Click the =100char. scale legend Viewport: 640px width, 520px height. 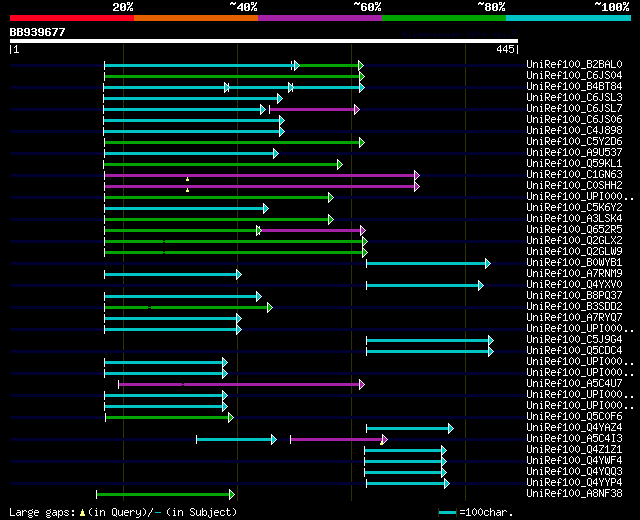point(476,512)
